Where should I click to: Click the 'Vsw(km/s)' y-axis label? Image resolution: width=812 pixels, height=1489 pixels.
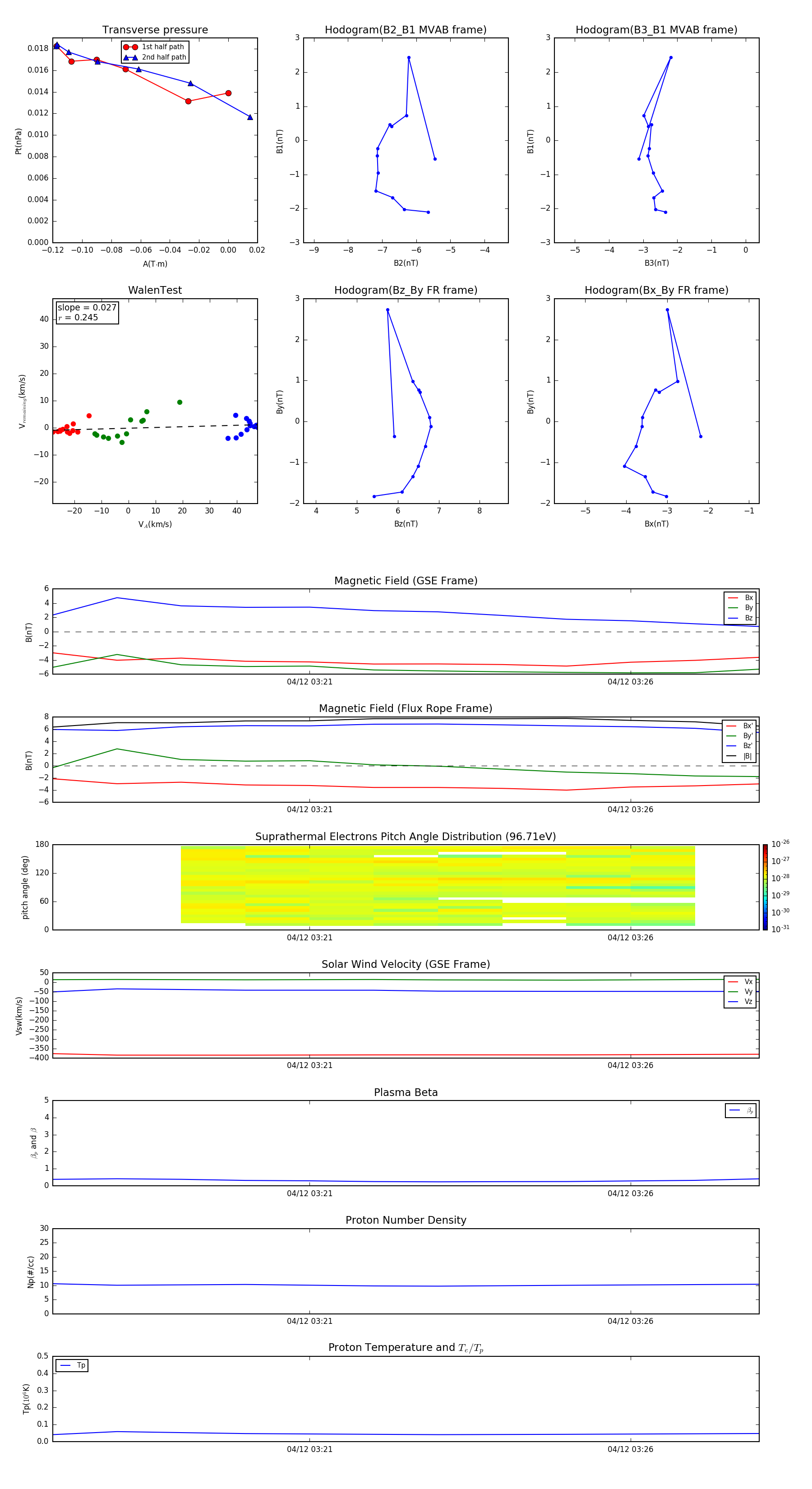pyautogui.click(x=19, y=1016)
